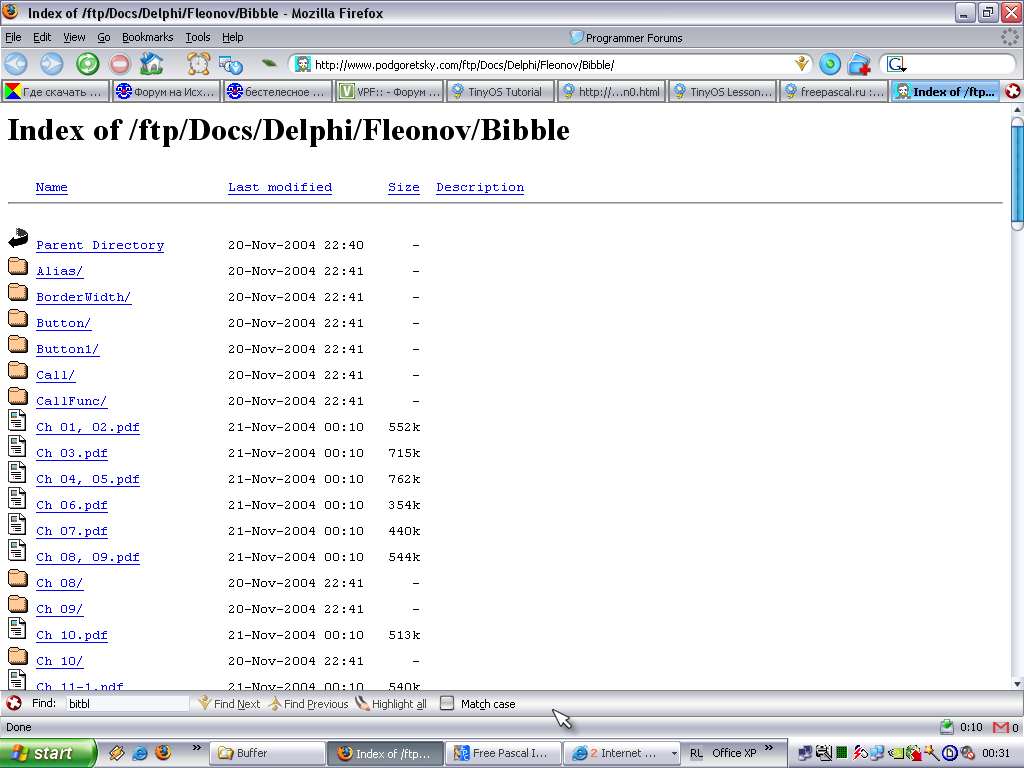Click the Back navigation arrow

[x=16, y=64]
